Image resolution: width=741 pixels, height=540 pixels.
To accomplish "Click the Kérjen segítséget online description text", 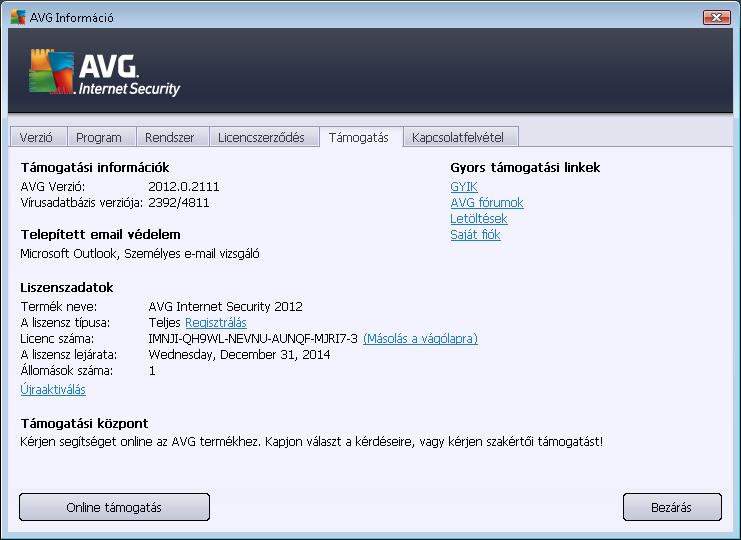I will pos(311,442).
